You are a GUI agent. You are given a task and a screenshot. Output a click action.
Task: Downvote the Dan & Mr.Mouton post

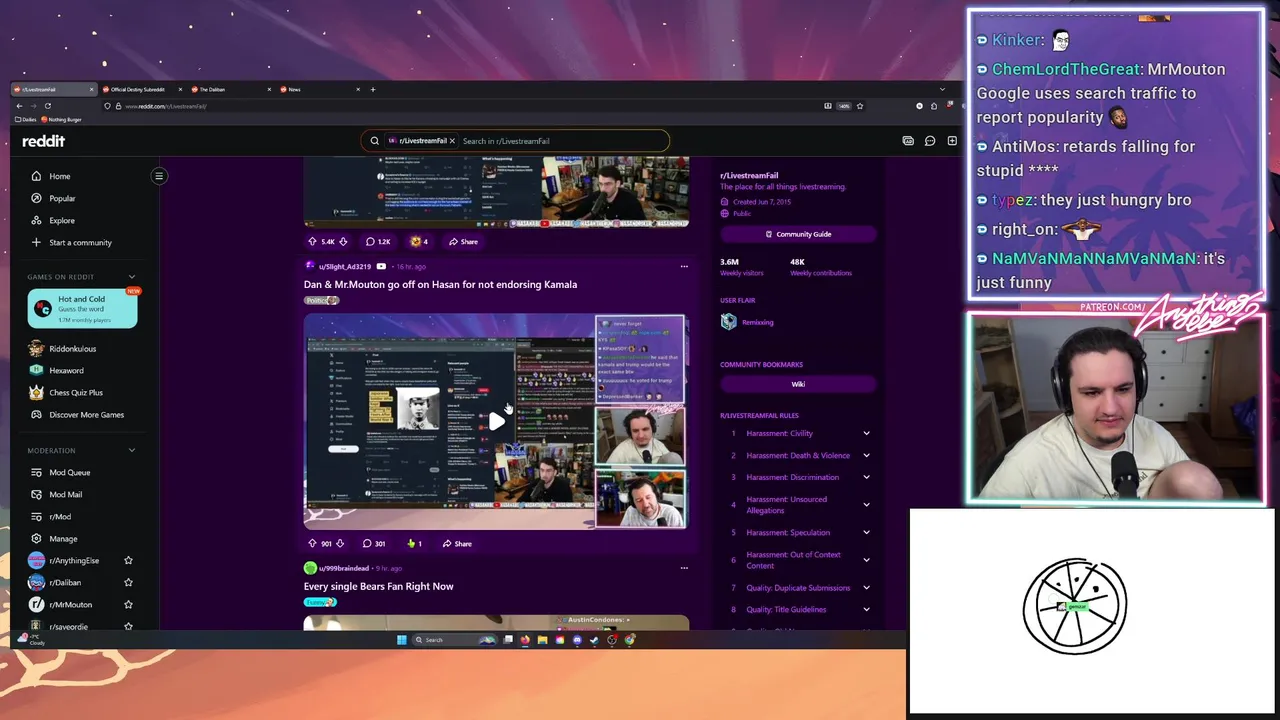click(x=340, y=543)
